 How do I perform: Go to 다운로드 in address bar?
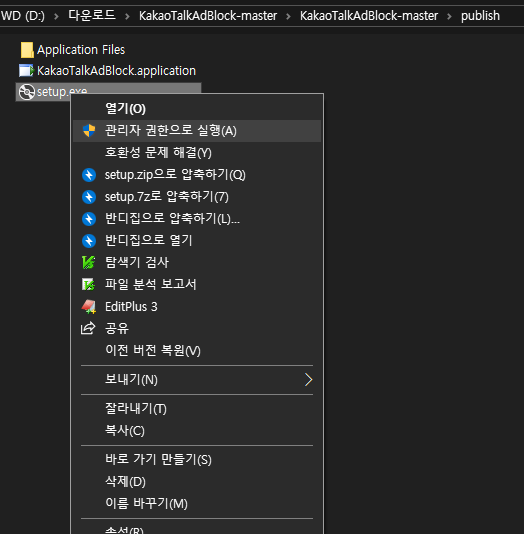[x=92, y=15]
